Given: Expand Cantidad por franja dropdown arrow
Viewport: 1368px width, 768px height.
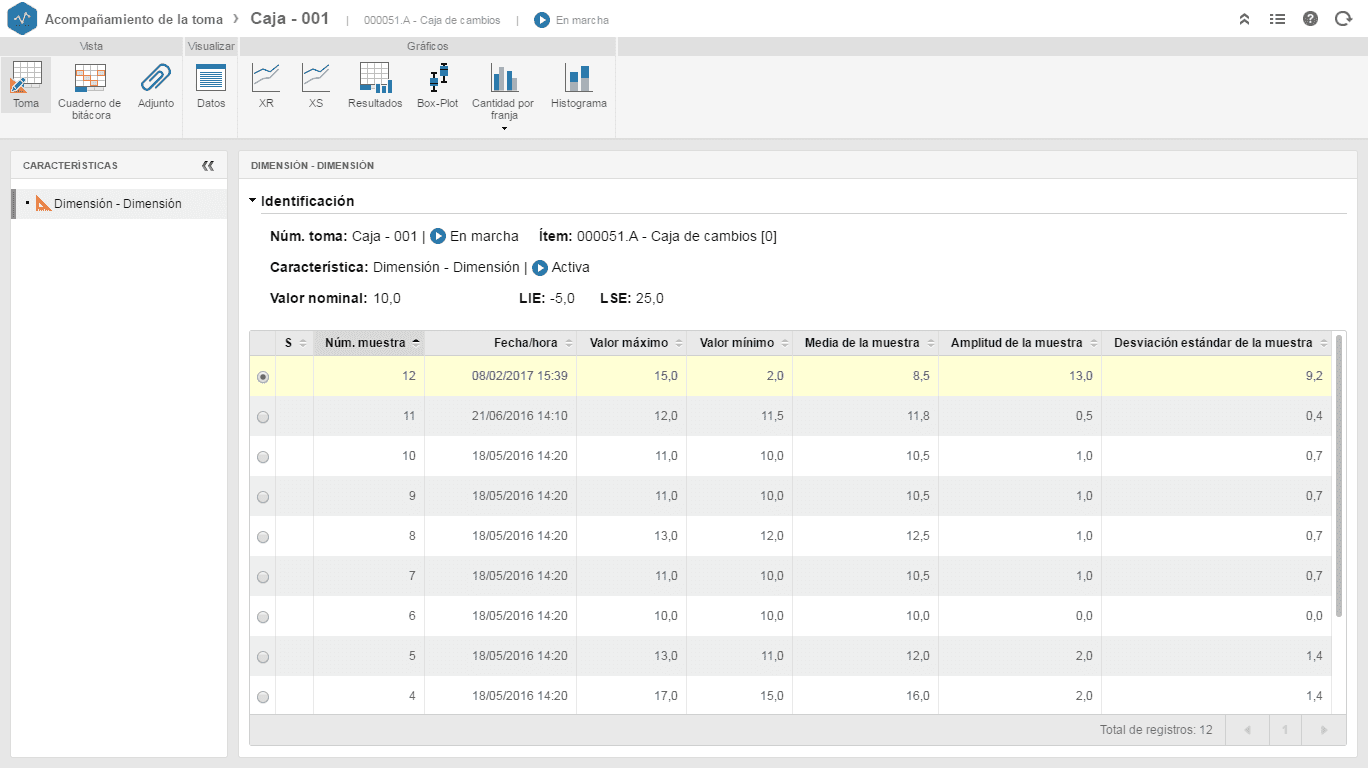Looking at the screenshot, I should pyautogui.click(x=503, y=129).
